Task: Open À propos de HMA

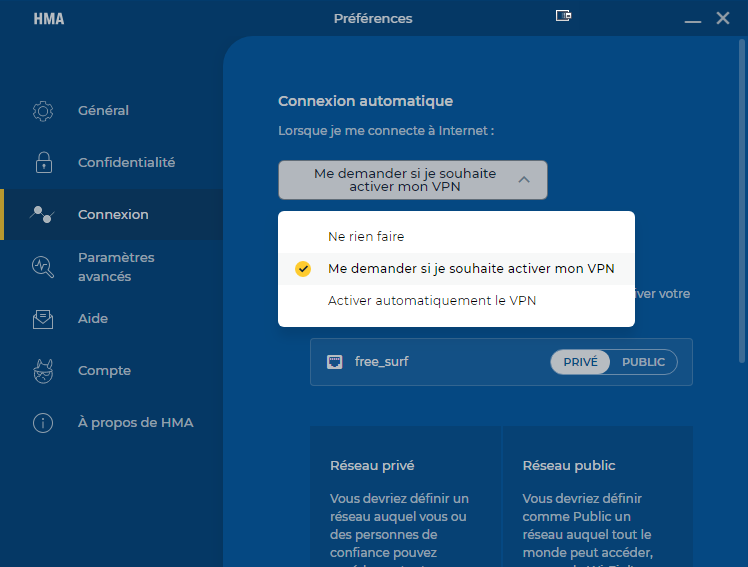Action: click(112, 423)
